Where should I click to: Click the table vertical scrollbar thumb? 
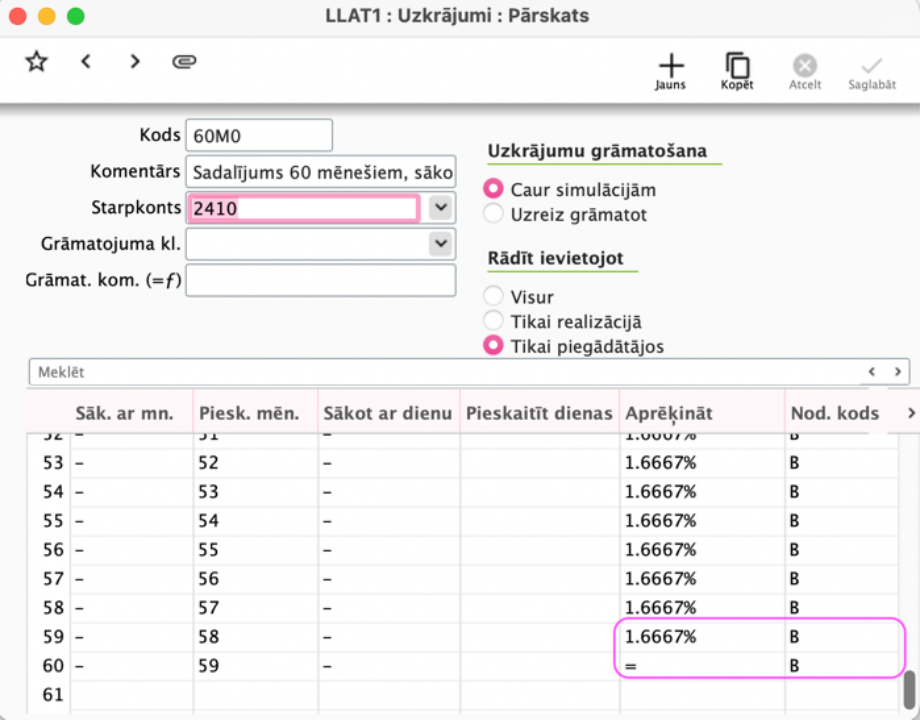tap(909, 689)
